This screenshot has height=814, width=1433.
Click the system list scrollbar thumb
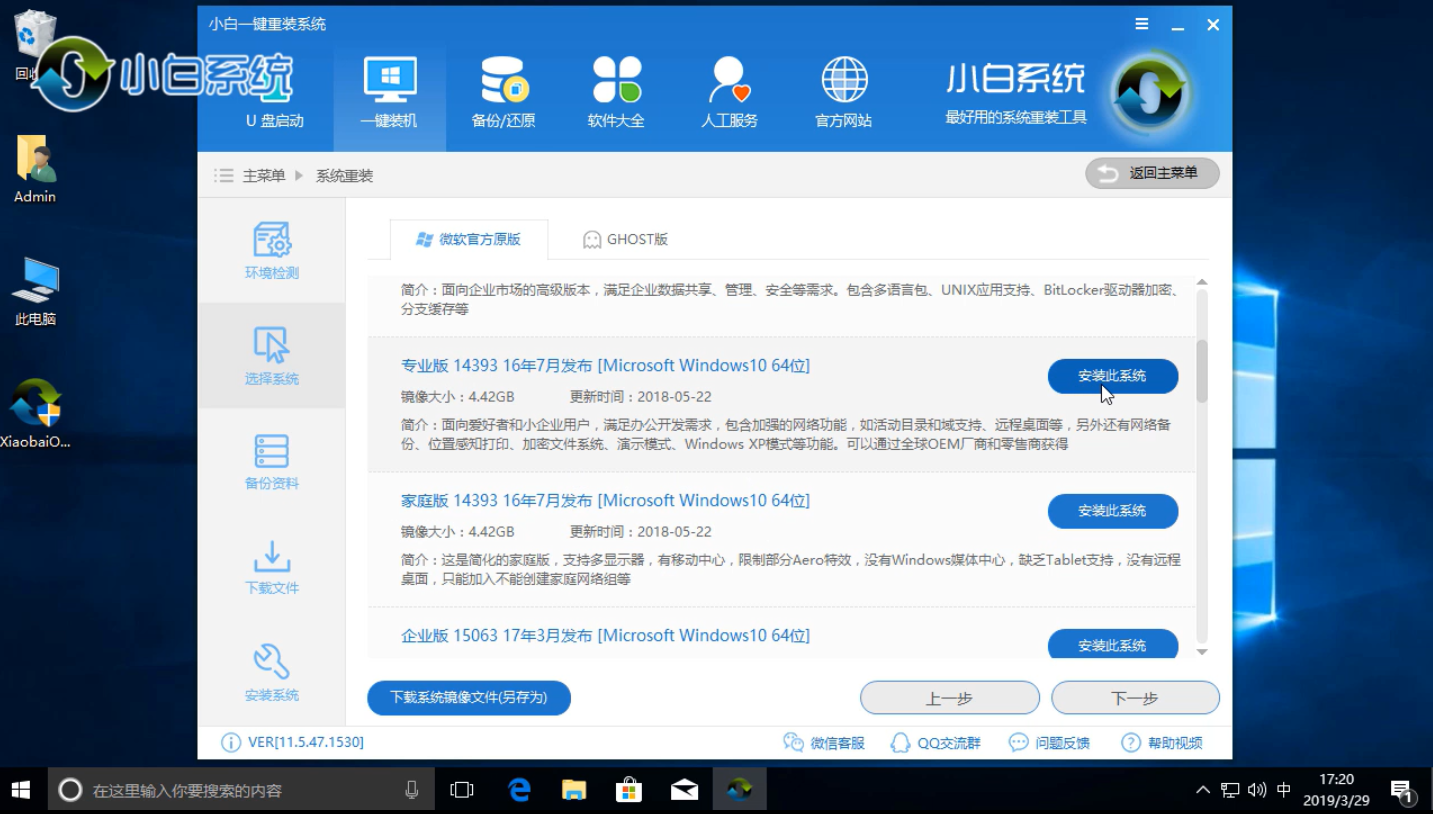coord(1202,371)
